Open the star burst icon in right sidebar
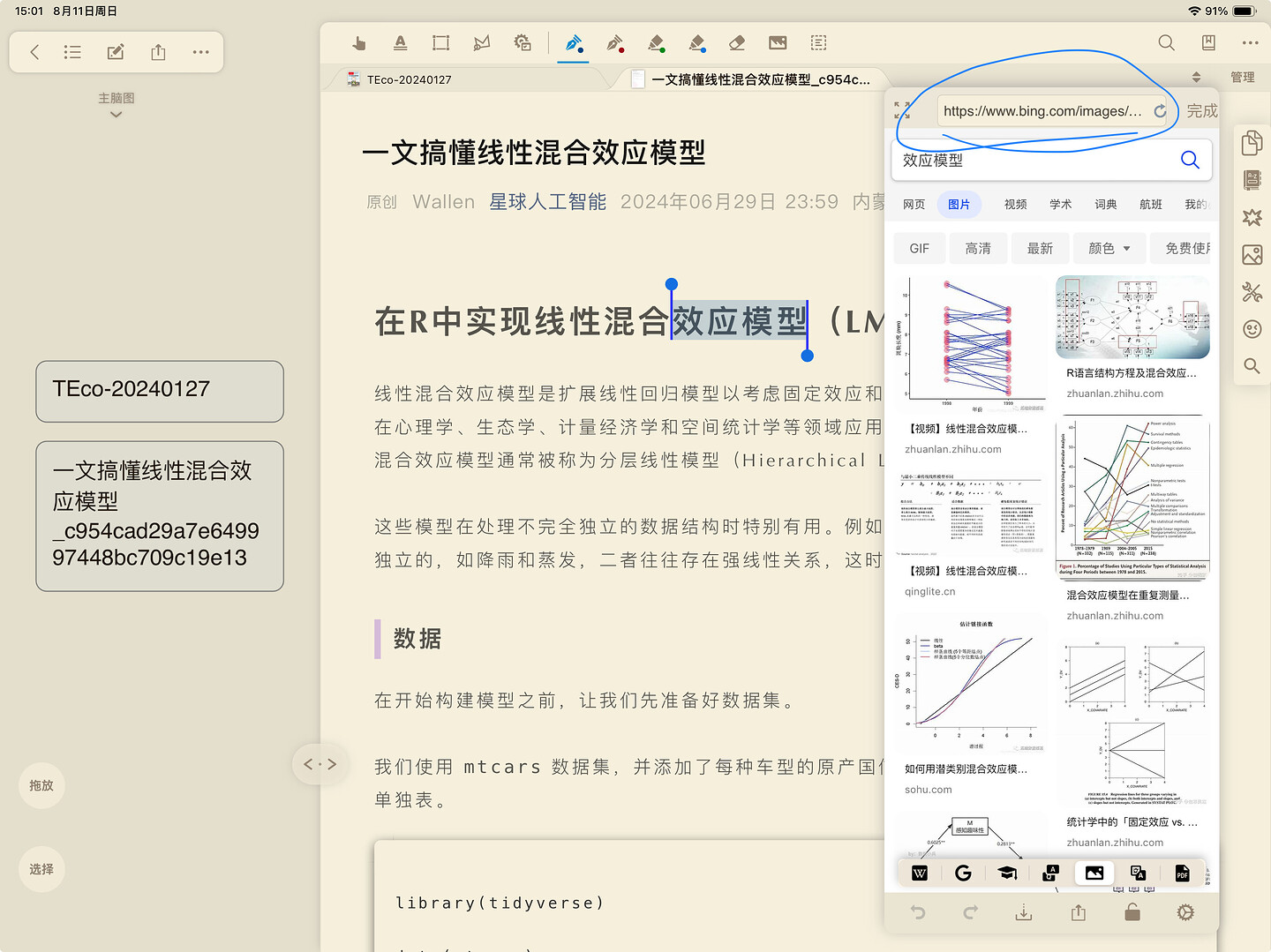The image size is (1271, 952). click(1252, 217)
